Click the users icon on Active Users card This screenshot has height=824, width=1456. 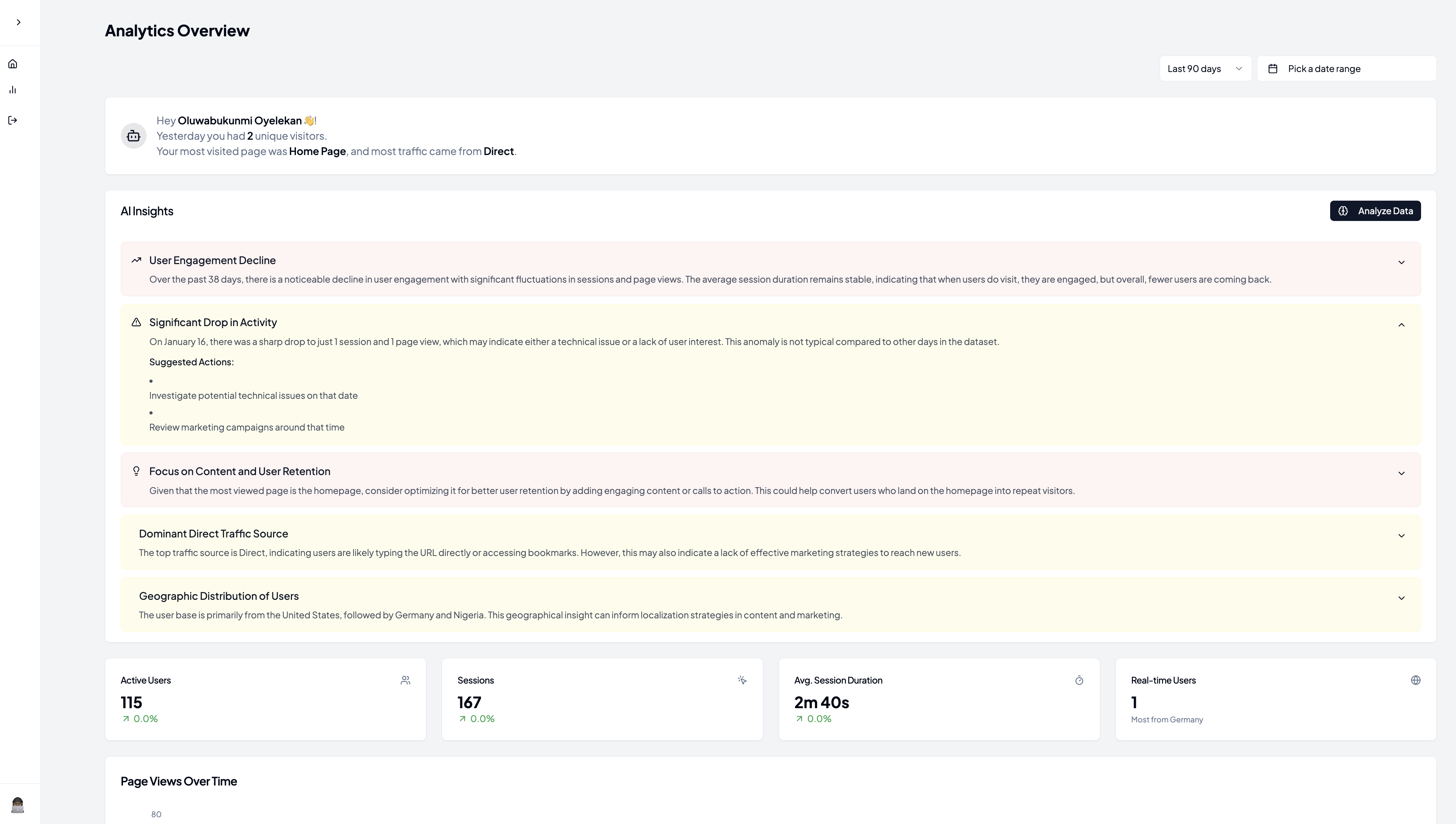[405, 680]
